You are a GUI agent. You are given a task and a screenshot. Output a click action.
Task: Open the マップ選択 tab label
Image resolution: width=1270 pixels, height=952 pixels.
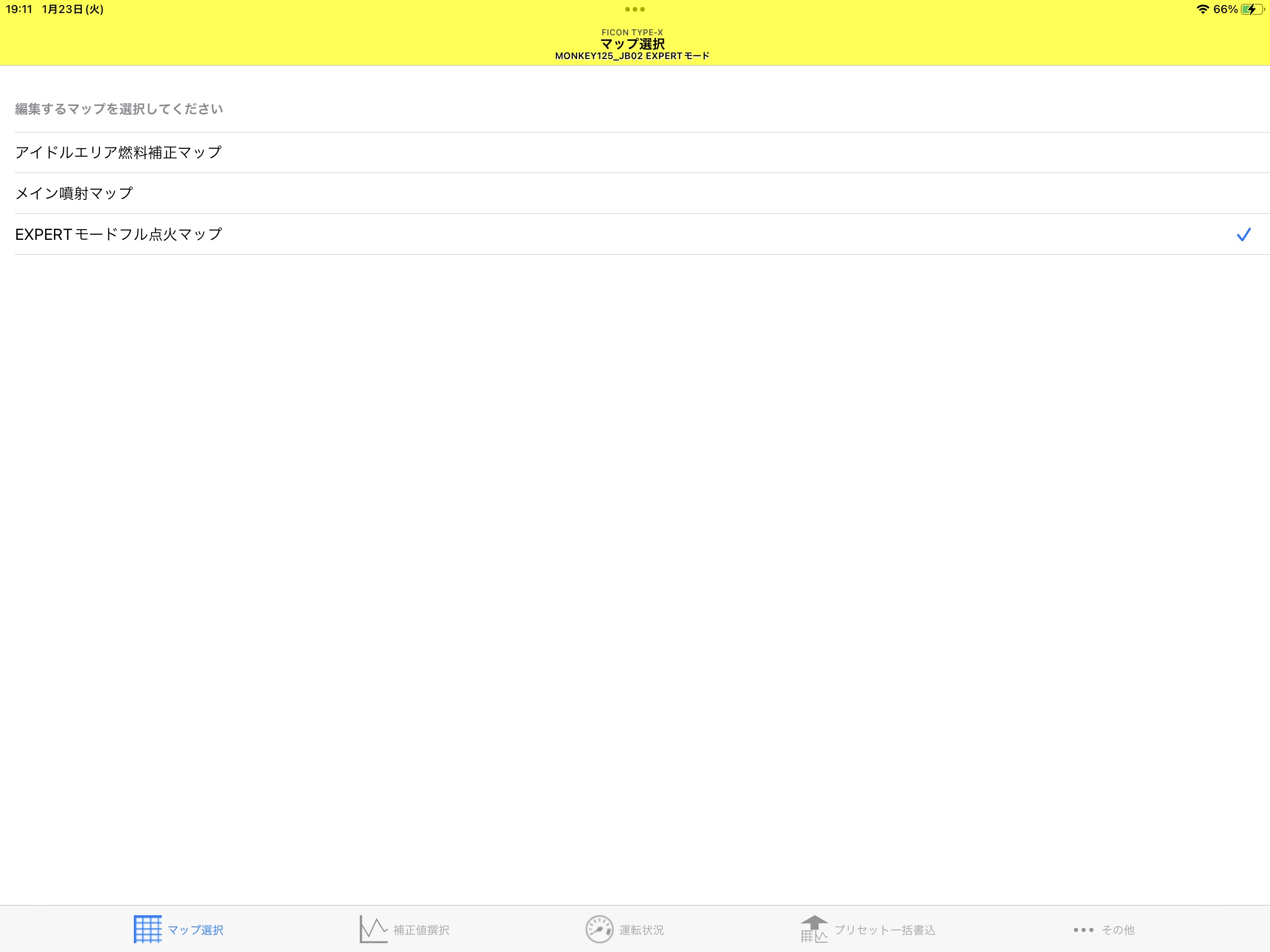coord(195,930)
